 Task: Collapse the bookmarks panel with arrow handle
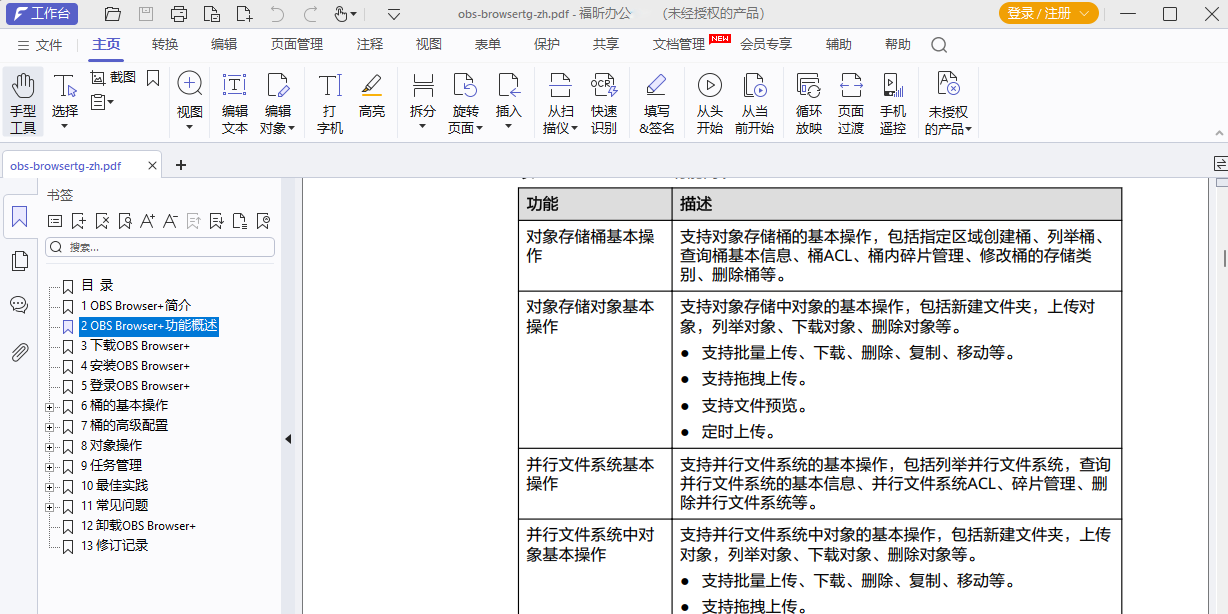[x=288, y=438]
